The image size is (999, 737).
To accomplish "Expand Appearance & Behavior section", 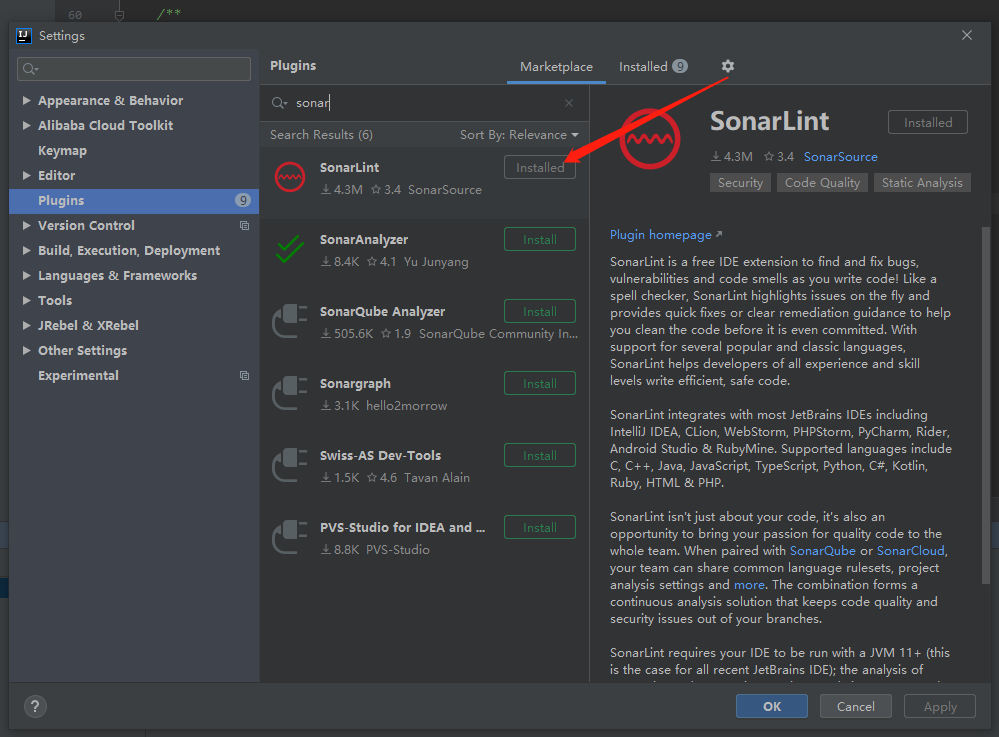I will click(26, 101).
